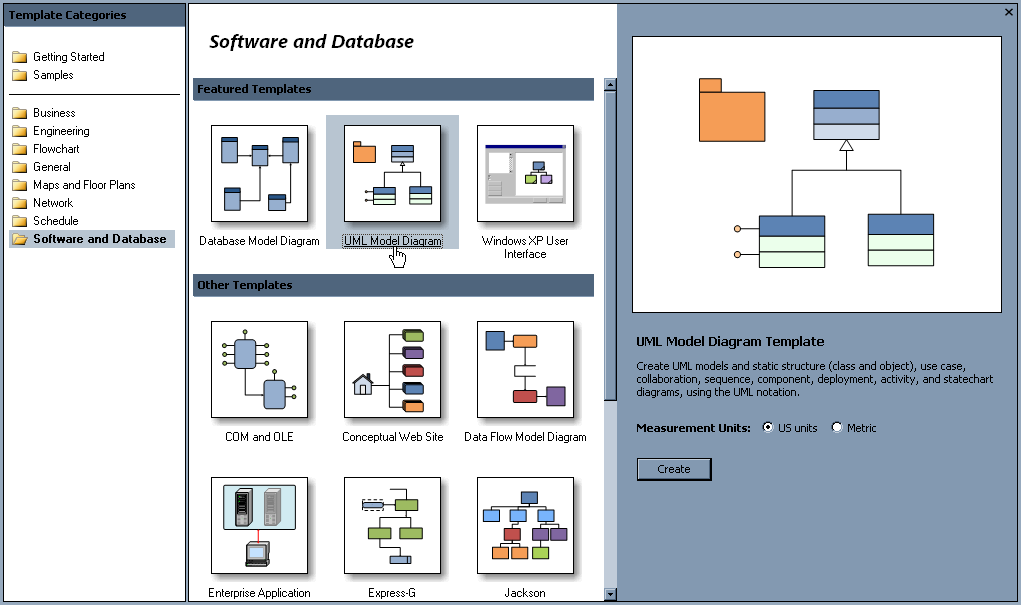Switch measurement units to Metric
The image size is (1021, 605).
coord(837,428)
